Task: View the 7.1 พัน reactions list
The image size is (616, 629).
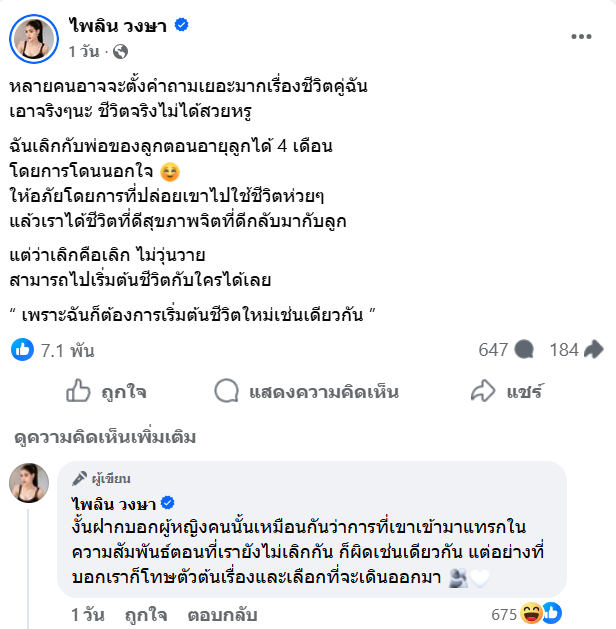Action: click(x=64, y=349)
